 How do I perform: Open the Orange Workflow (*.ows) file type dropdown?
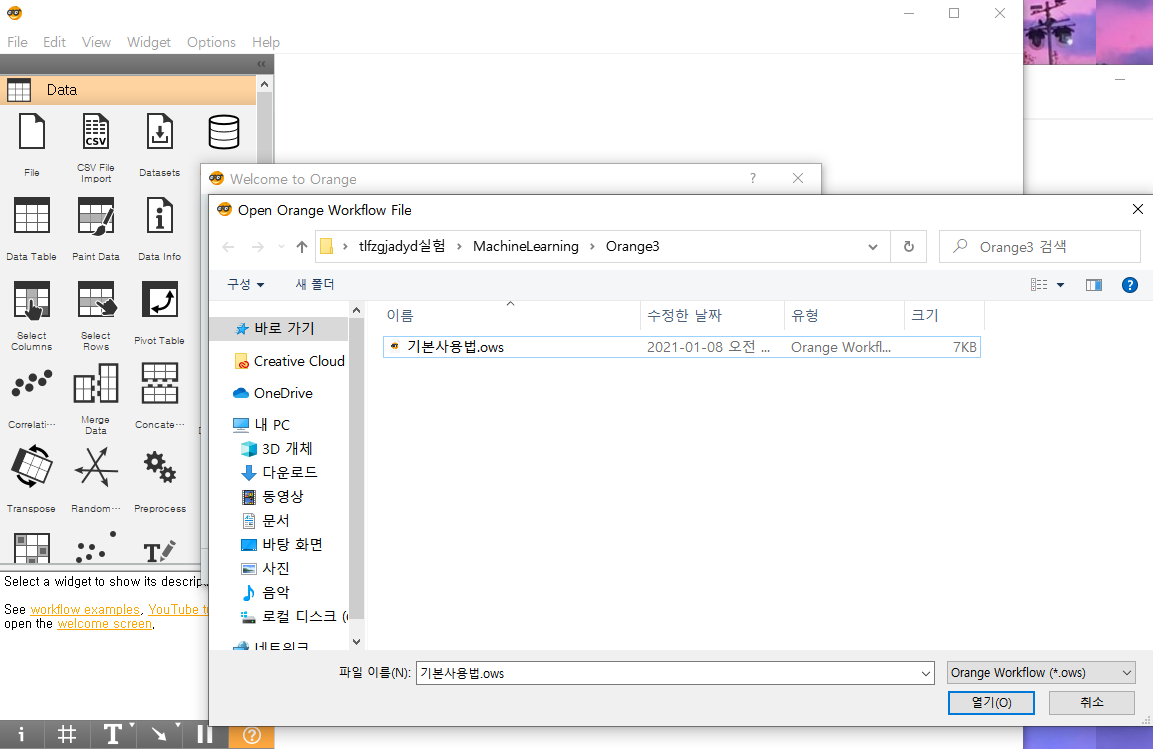pyautogui.click(x=1040, y=672)
